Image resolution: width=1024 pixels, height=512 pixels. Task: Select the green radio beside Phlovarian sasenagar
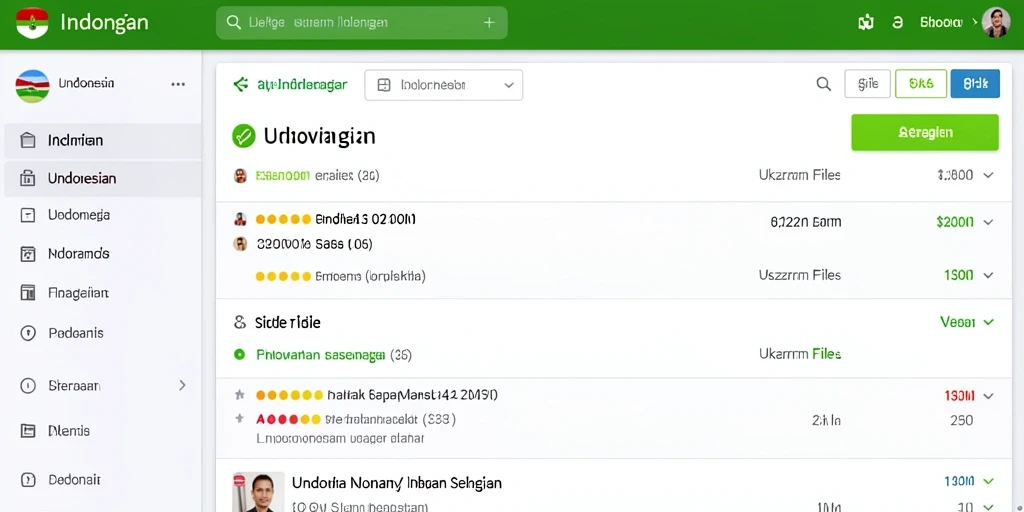[x=239, y=355]
